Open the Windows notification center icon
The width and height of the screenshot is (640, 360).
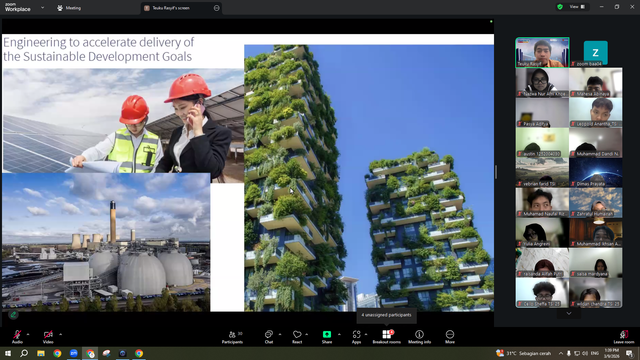[629, 353]
